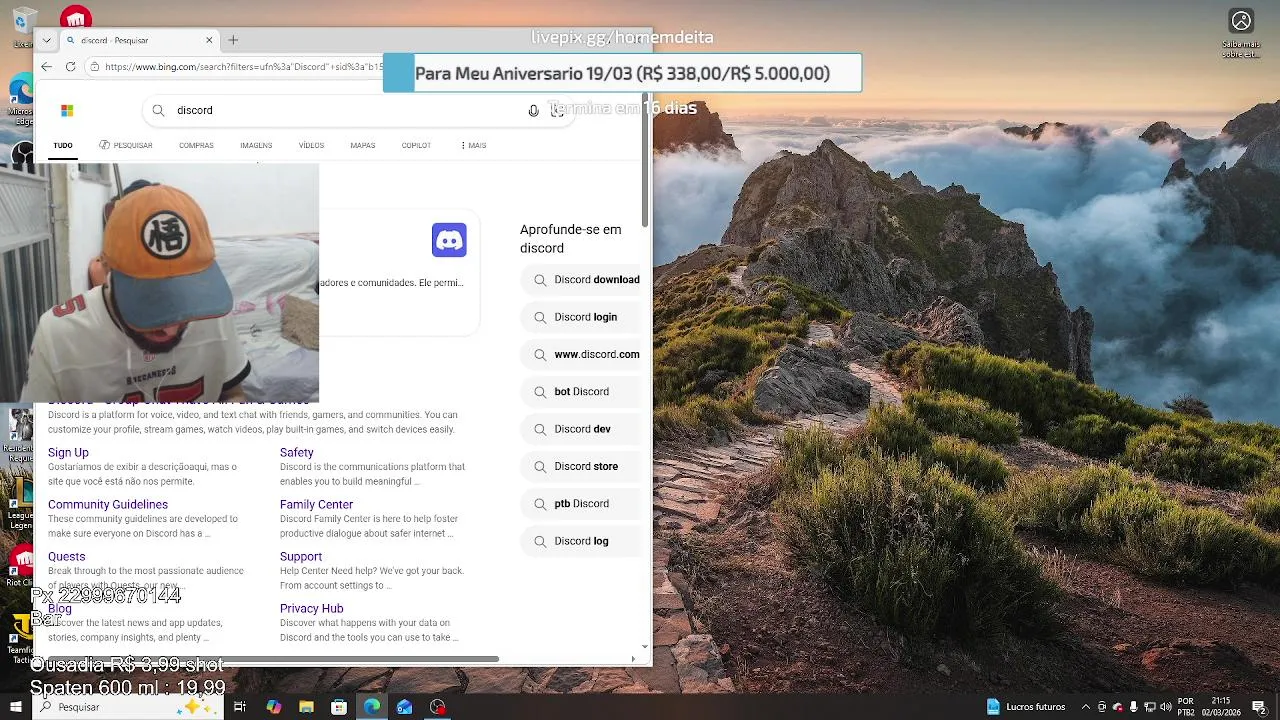
Task: Click the Meet Now camera tray icon
Action: point(1102,707)
